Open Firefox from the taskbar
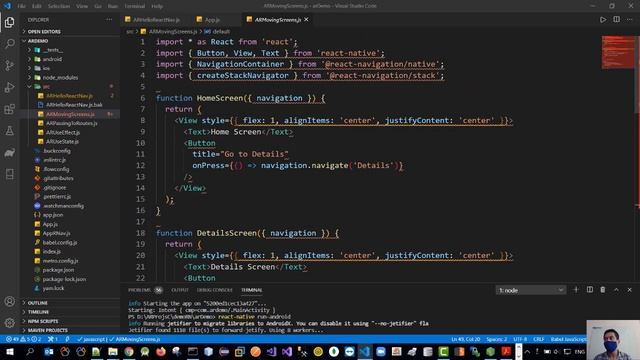This screenshot has height=360, width=640. click(161, 352)
